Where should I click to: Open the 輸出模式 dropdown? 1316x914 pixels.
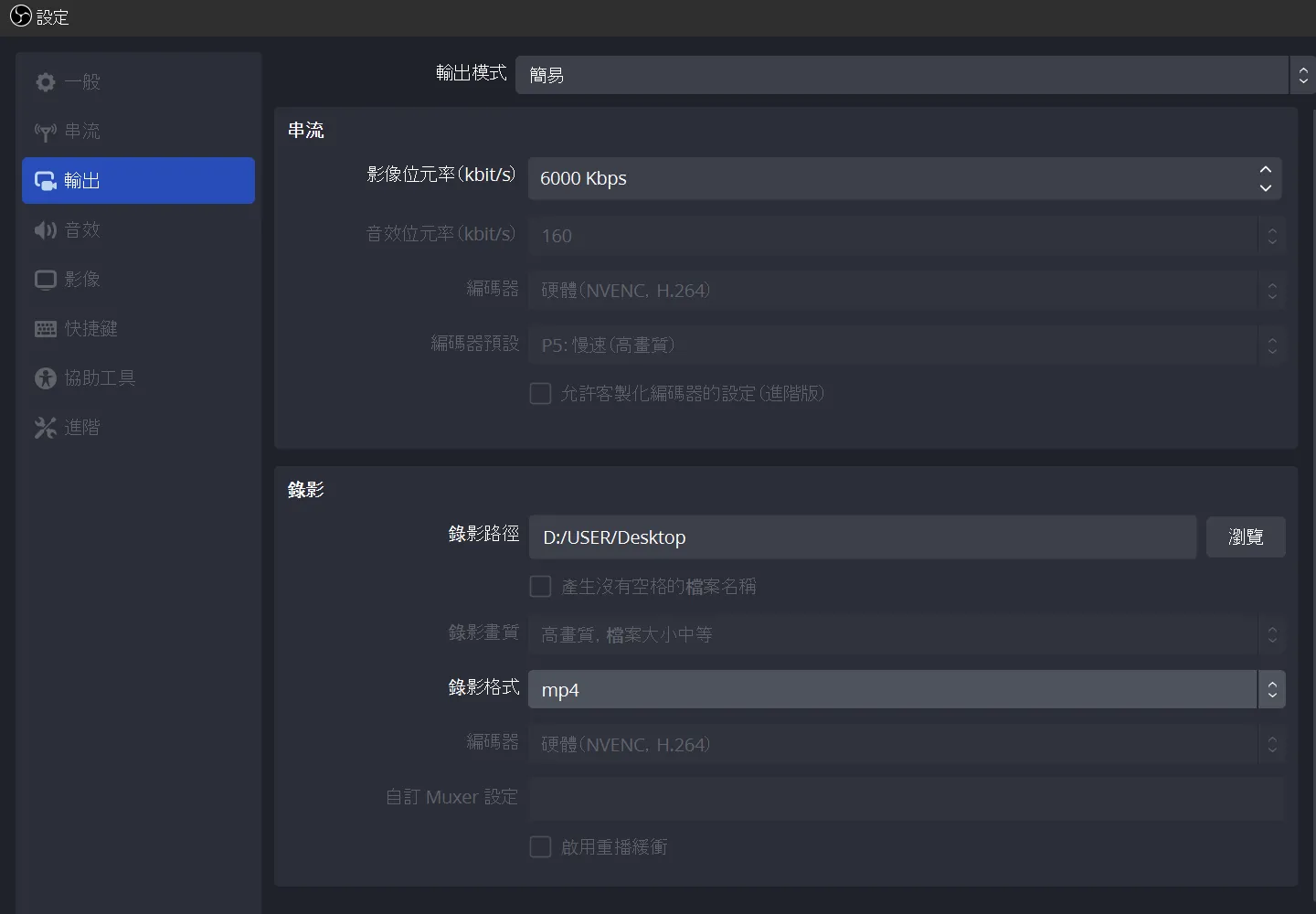tap(903, 75)
